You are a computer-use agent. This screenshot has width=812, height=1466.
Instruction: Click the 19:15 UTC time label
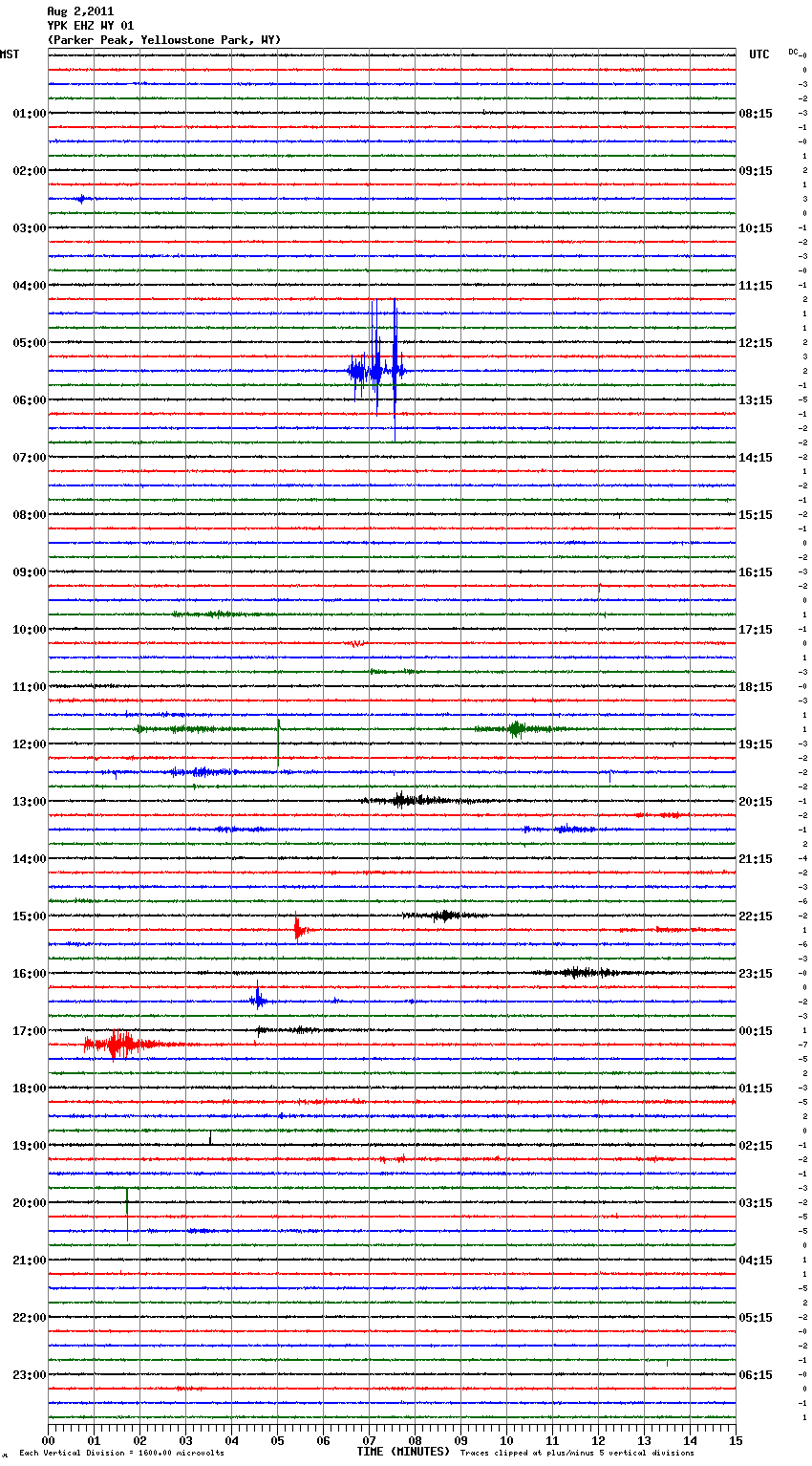756,744
